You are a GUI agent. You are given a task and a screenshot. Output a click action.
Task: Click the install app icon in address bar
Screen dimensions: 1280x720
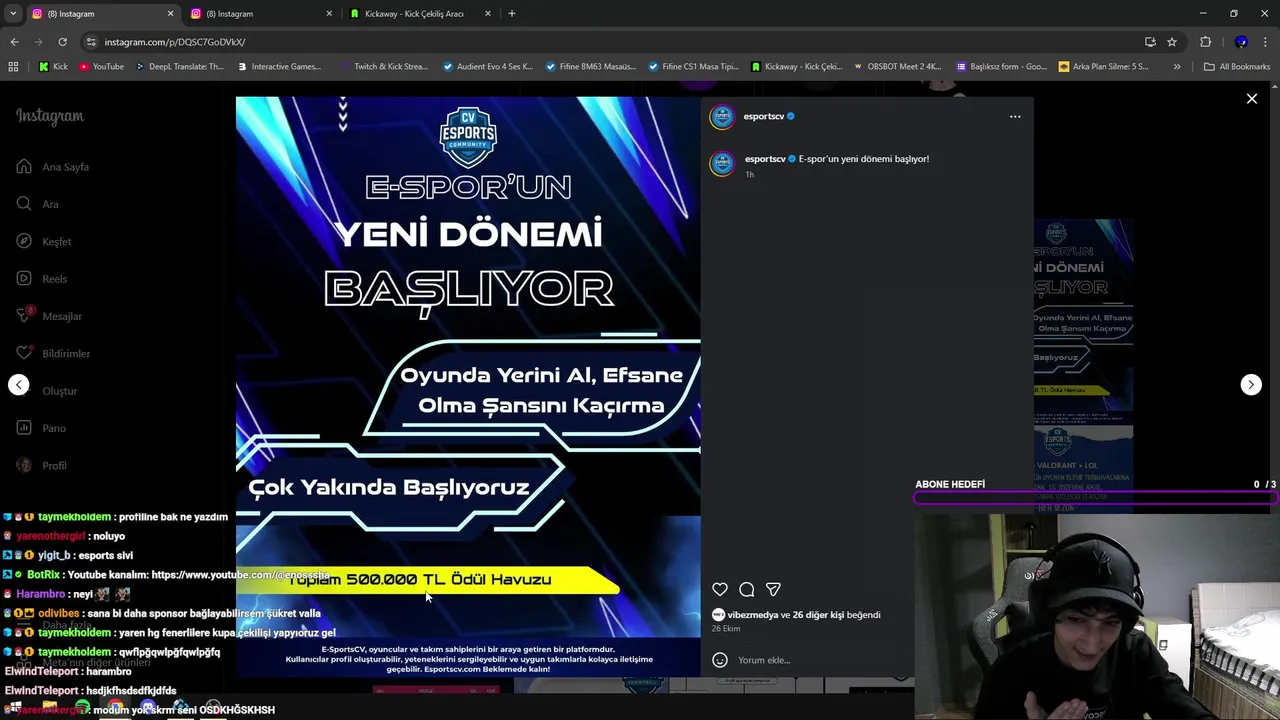coord(1150,42)
